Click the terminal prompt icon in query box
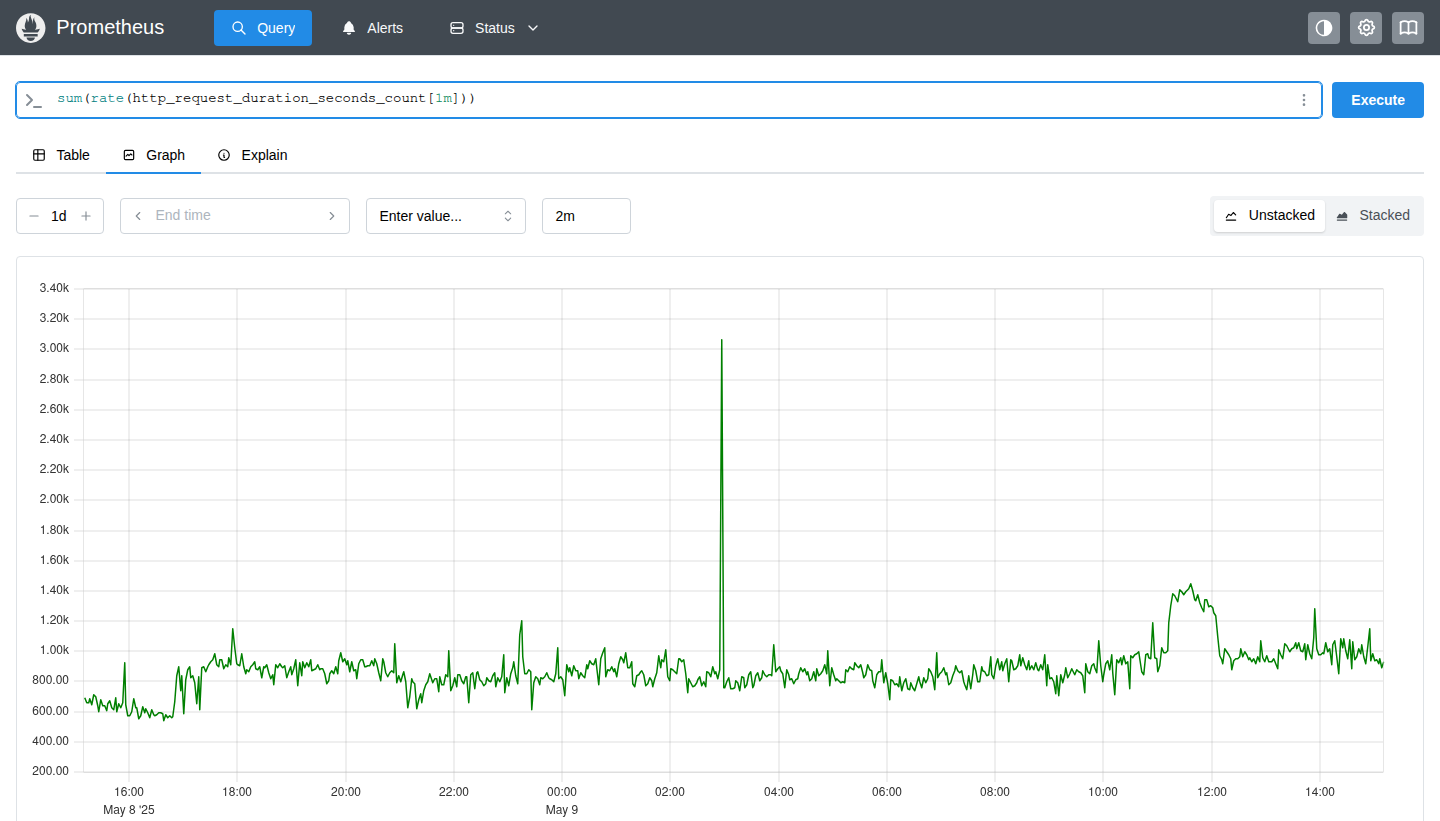Screen dimensions: 1440x821 coord(33,100)
